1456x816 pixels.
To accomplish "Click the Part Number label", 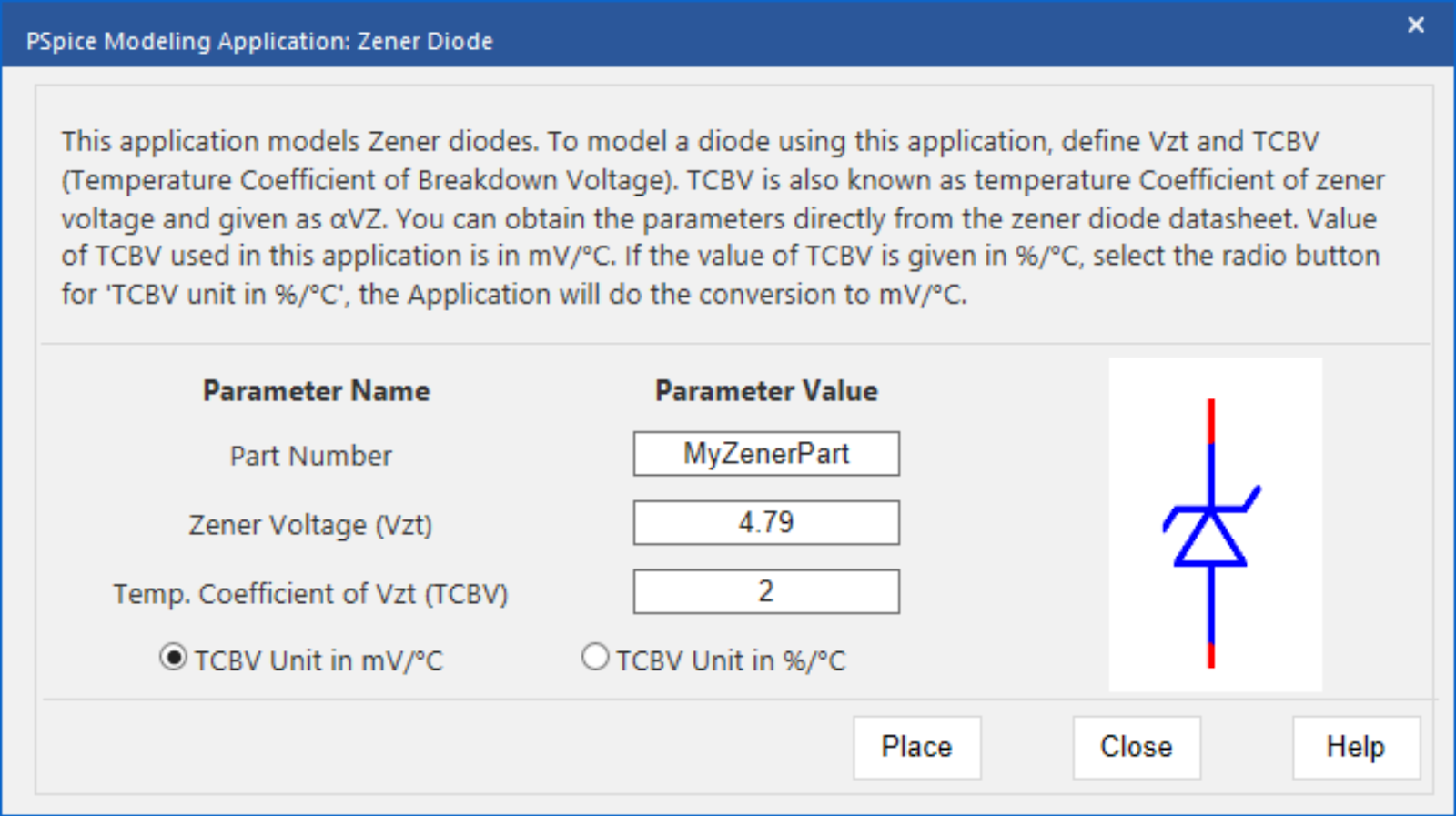I will pos(310,456).
